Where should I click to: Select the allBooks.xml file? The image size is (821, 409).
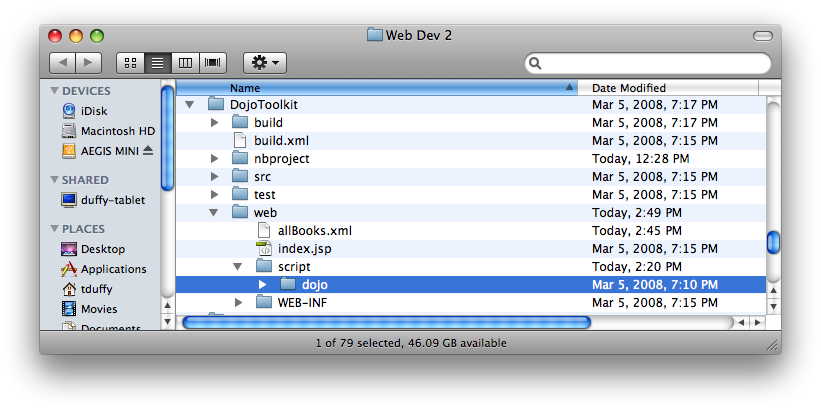tap(315, 231)
